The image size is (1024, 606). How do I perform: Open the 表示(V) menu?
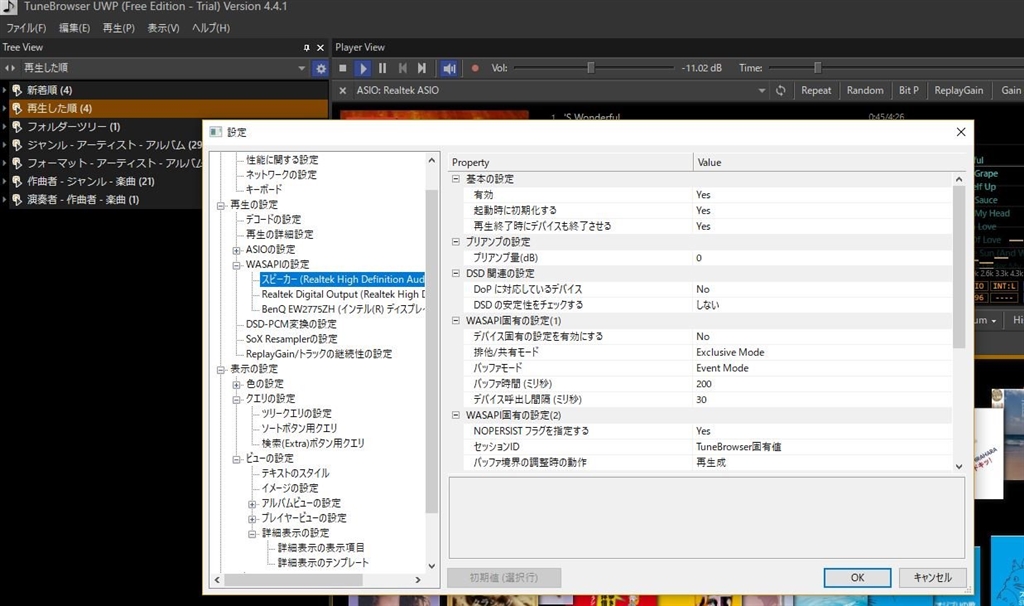pos(163,28)
